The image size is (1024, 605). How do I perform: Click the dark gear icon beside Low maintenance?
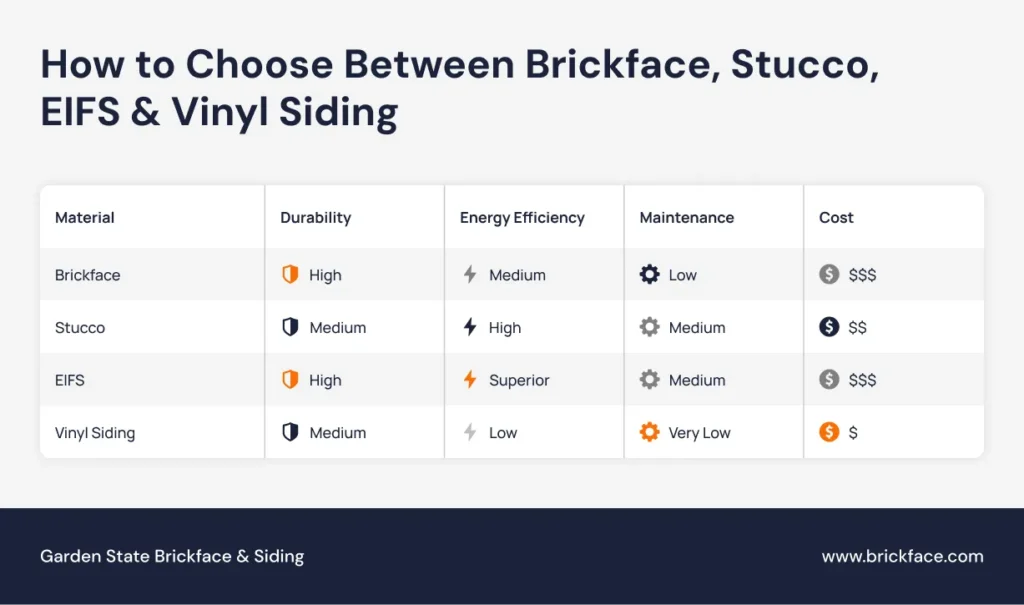pos(649,275)
